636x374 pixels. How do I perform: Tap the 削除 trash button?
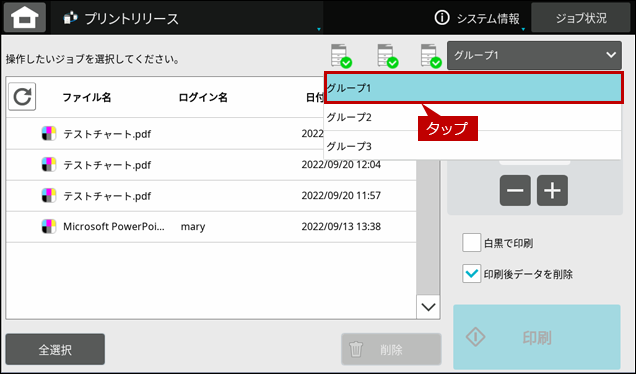(391, 349)
